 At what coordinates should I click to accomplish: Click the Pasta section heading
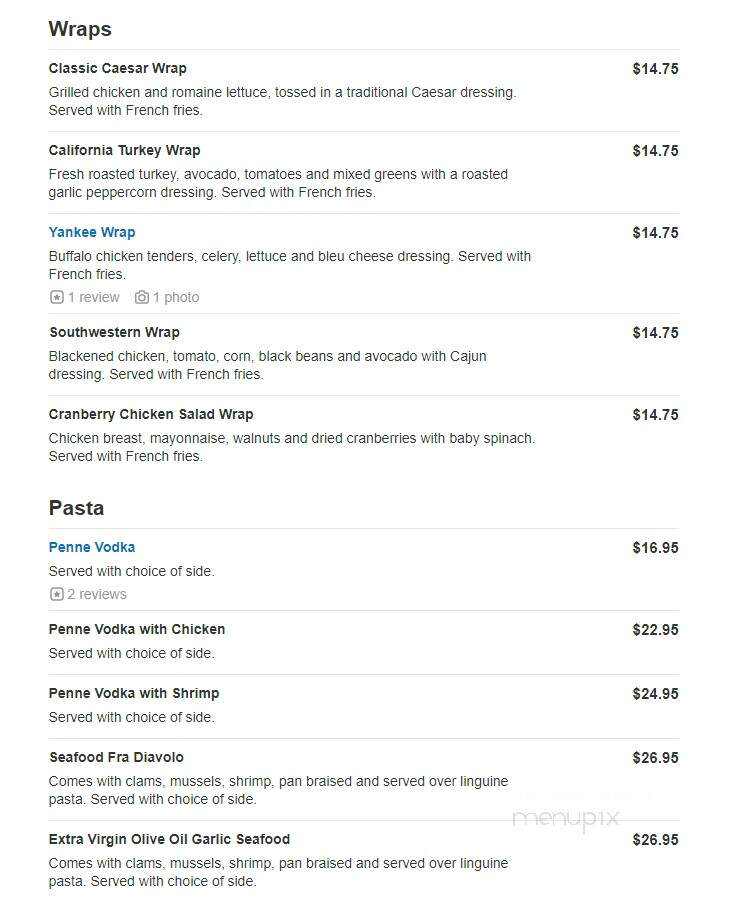(76, 508)
